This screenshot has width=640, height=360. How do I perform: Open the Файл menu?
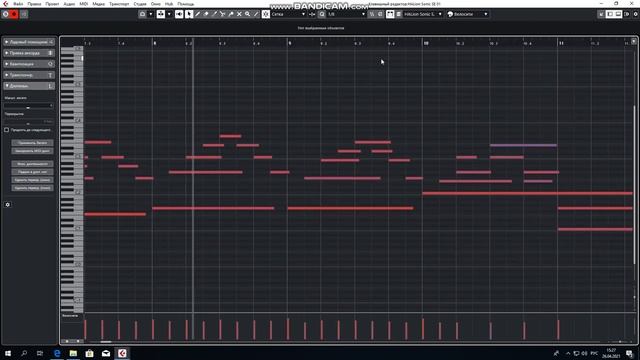pyautogui.click(x=18, y=4)
